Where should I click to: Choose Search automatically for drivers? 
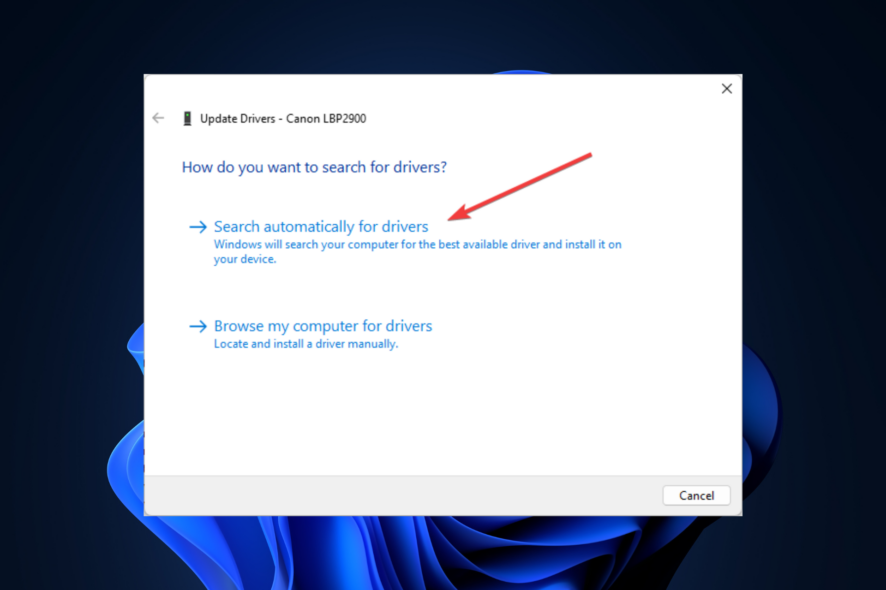(321, 227)
